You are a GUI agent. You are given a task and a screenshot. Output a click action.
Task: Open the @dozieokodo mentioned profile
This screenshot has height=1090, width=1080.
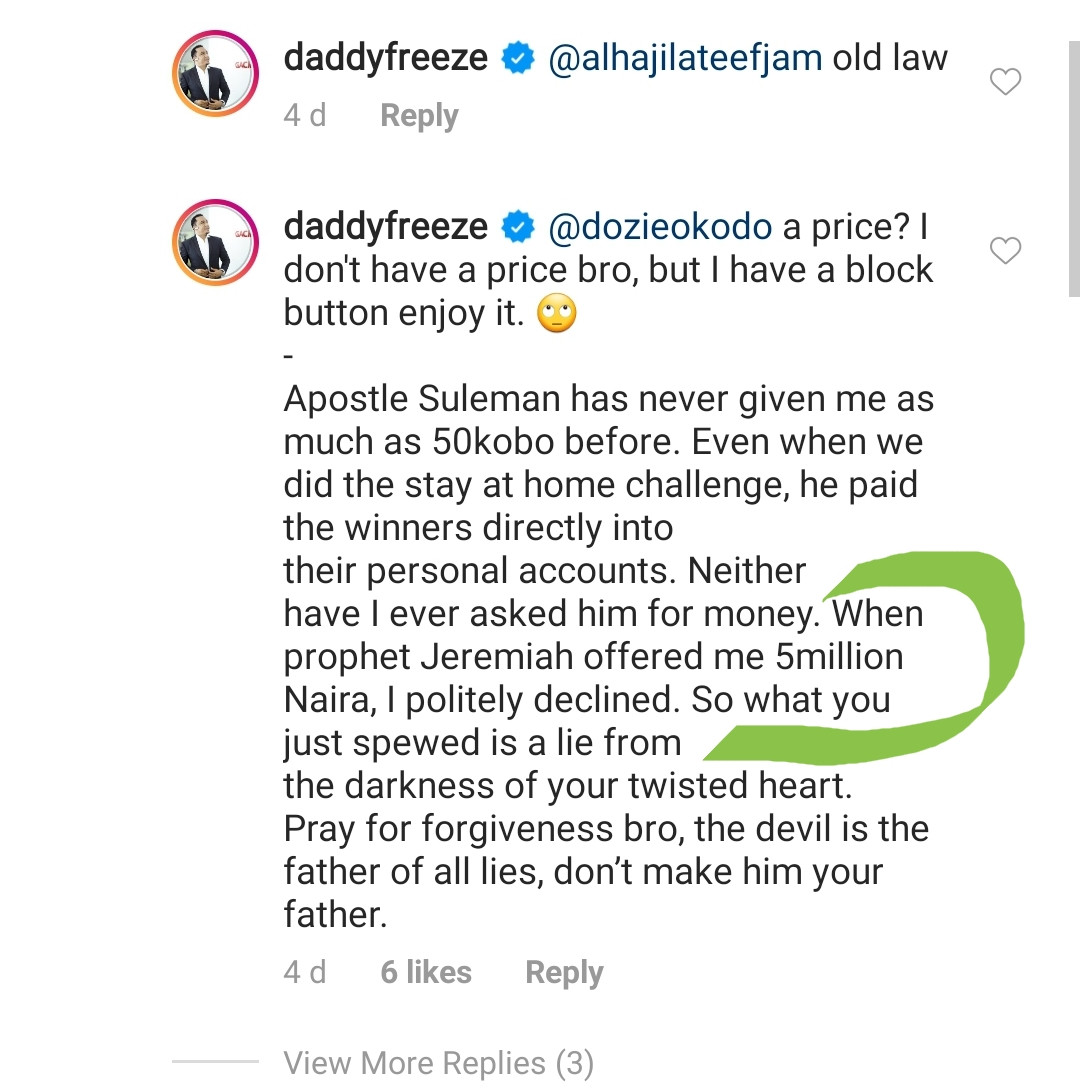point(661,229)
